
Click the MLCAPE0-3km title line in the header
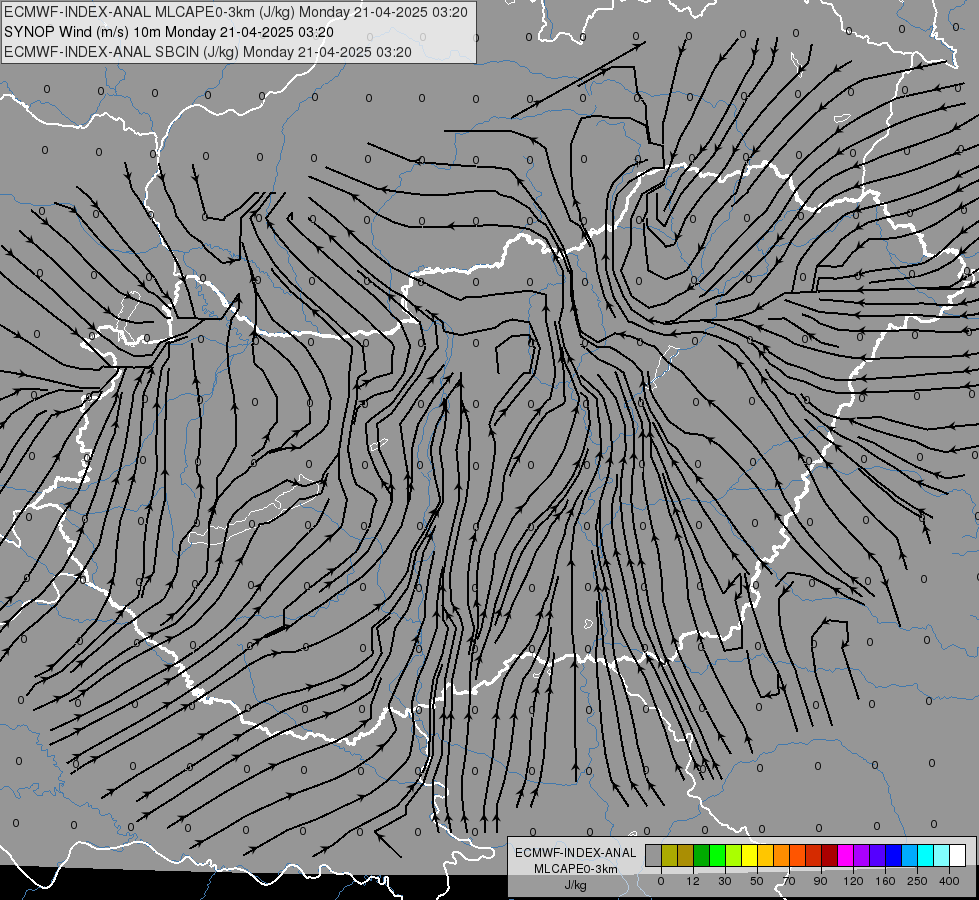235,12
